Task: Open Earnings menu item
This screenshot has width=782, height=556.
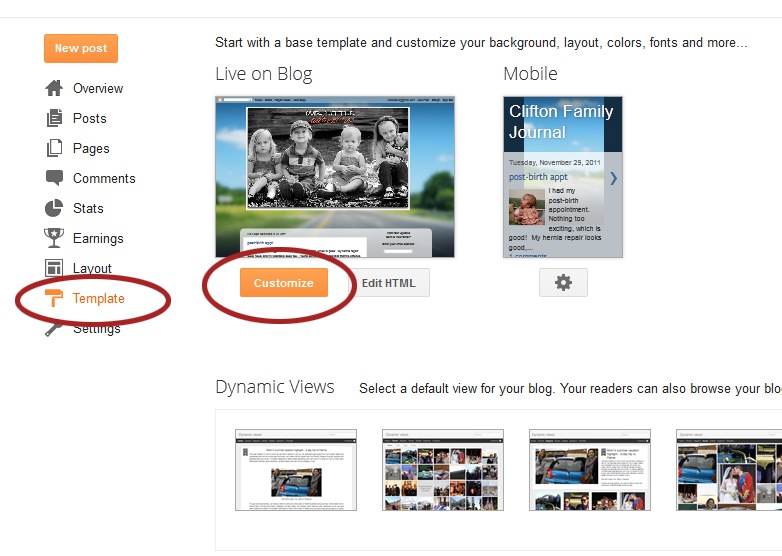Action: 98,238
